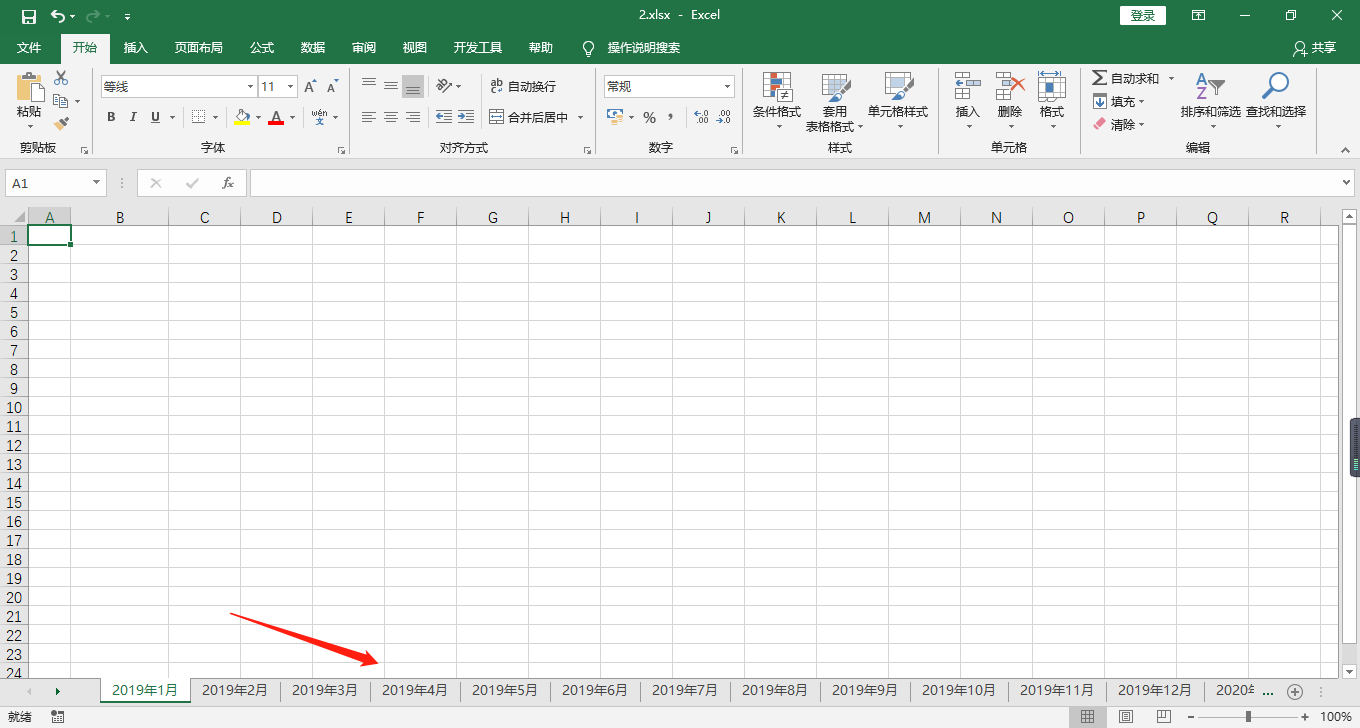The height and width of the screenshot is (728, 1360).
Task: Click the zoom slider handle
Action: pos(1248,717)
